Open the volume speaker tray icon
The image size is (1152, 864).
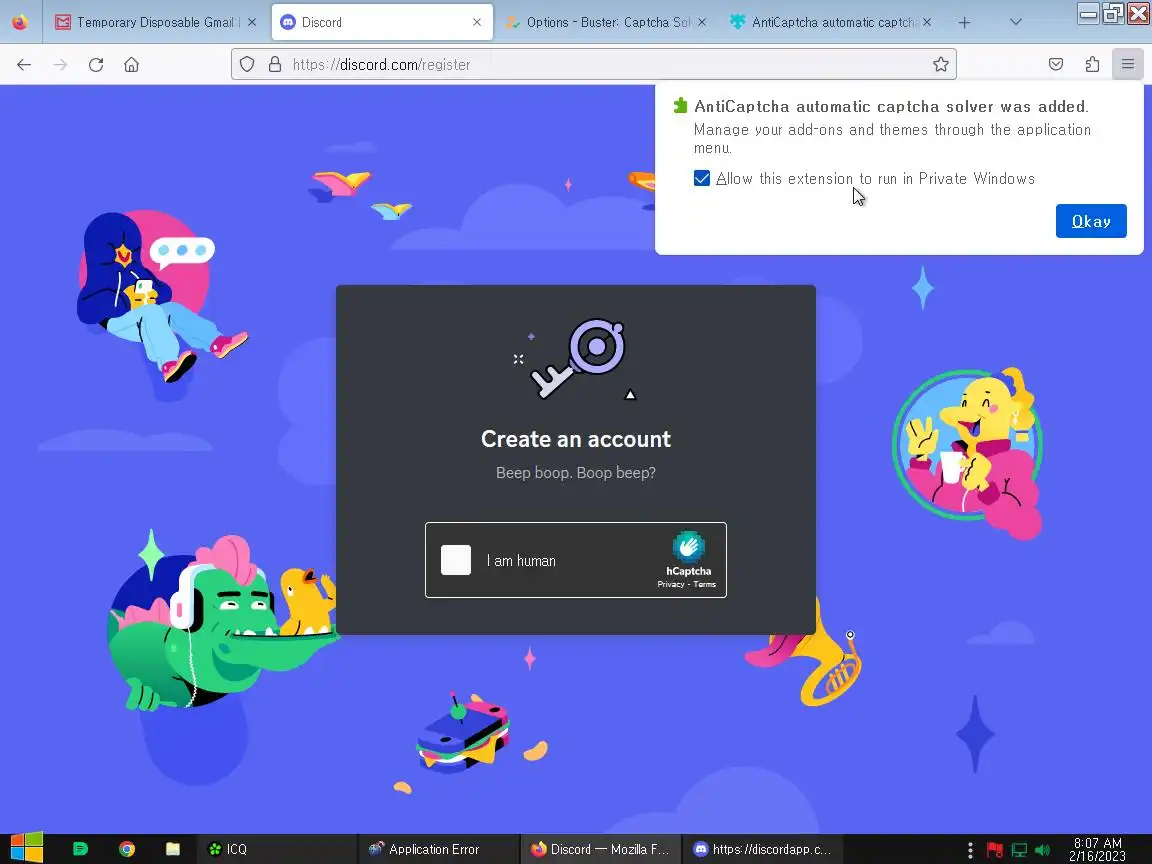pyautogui.click(x=1043, y=850)
